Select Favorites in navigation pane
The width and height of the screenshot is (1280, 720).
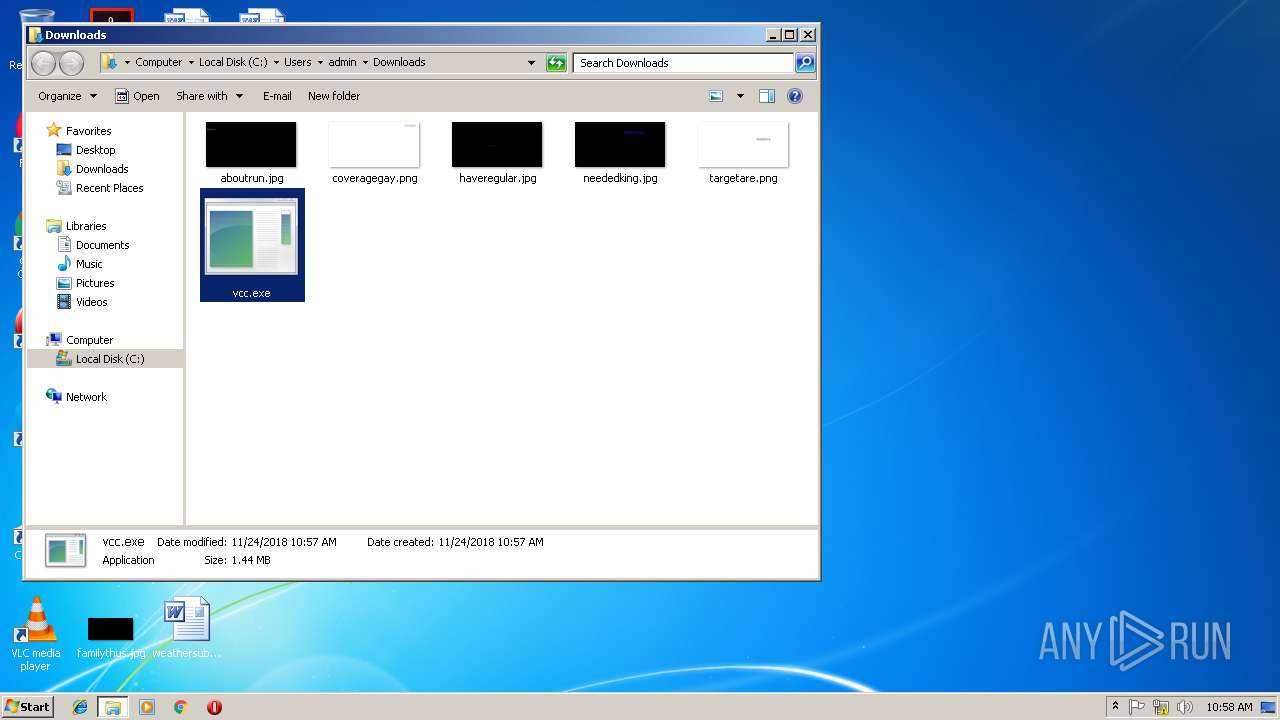point(88,131)
